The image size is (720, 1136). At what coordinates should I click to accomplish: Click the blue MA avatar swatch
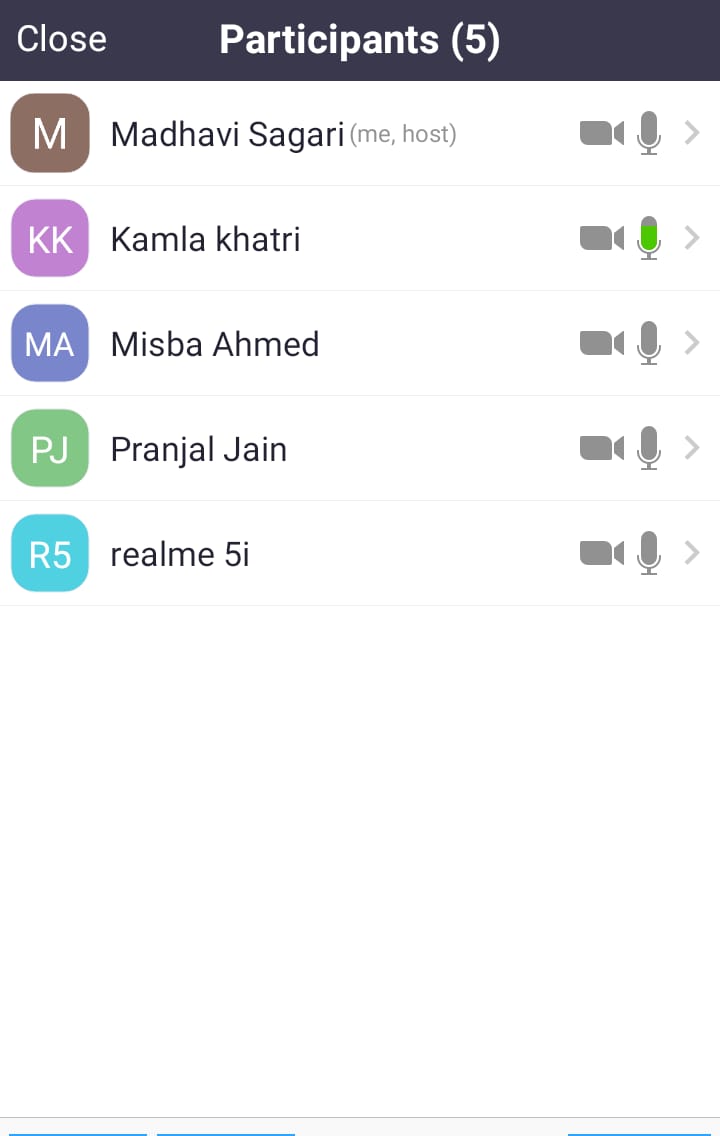coord(50,343)
